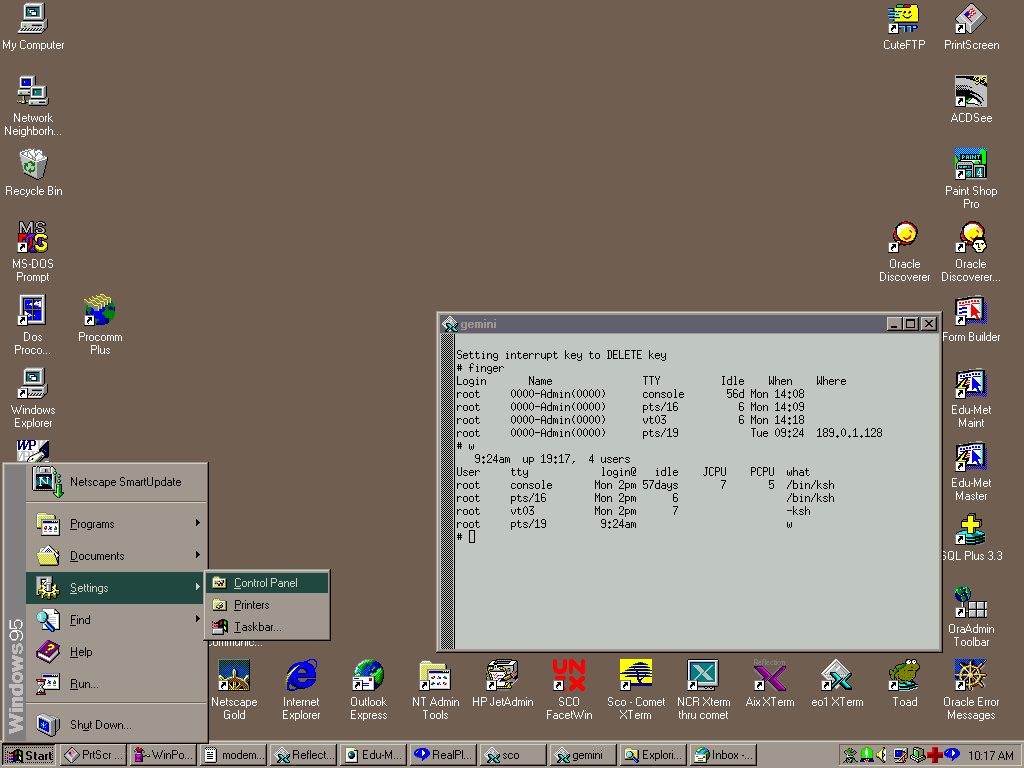The width and height of the screenshot is (1024, 768).
Task: Choose Run... in the Start menu
Action: tap(116, 684)
